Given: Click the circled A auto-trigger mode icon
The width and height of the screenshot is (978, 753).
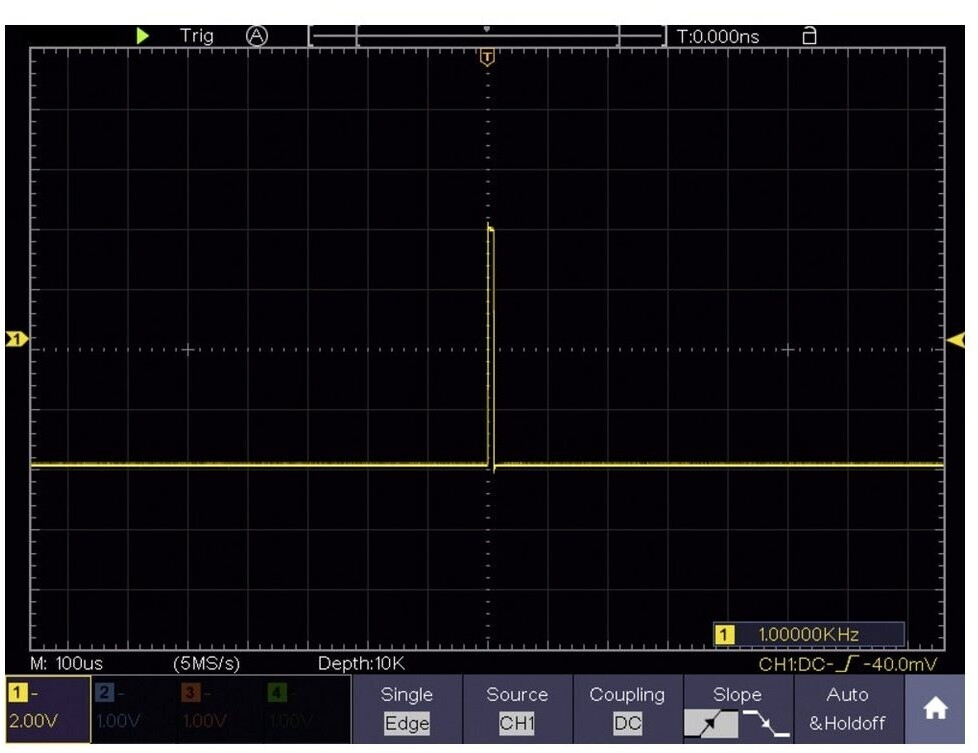Looking at the screenshot, I should point(257,36).
